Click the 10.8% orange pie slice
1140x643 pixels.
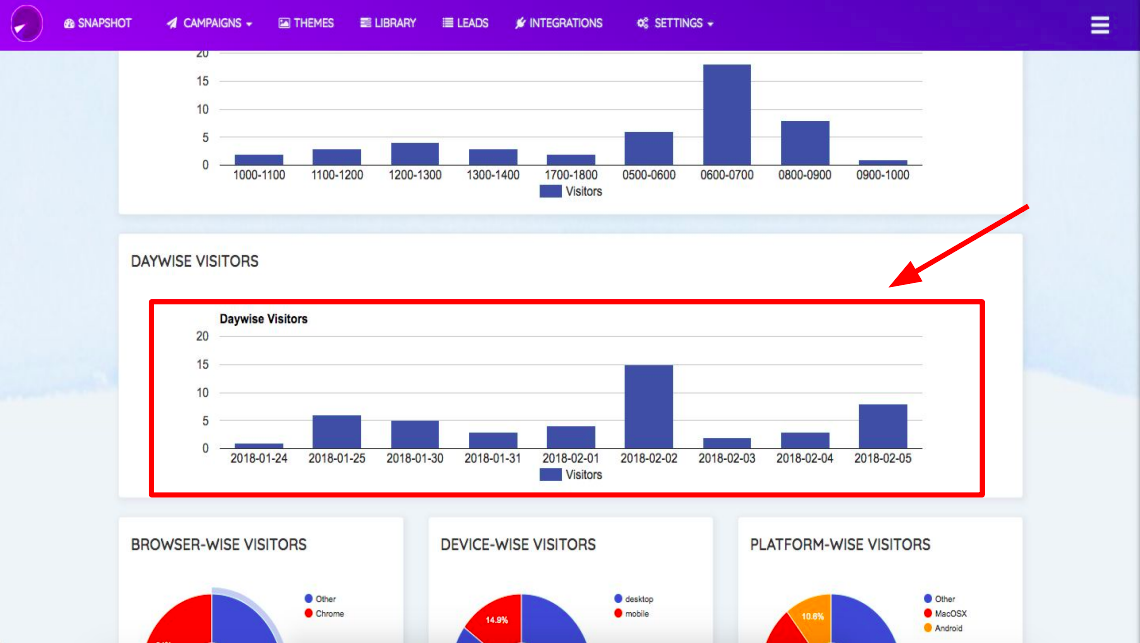pyautogui.click(x=814, y=615)
